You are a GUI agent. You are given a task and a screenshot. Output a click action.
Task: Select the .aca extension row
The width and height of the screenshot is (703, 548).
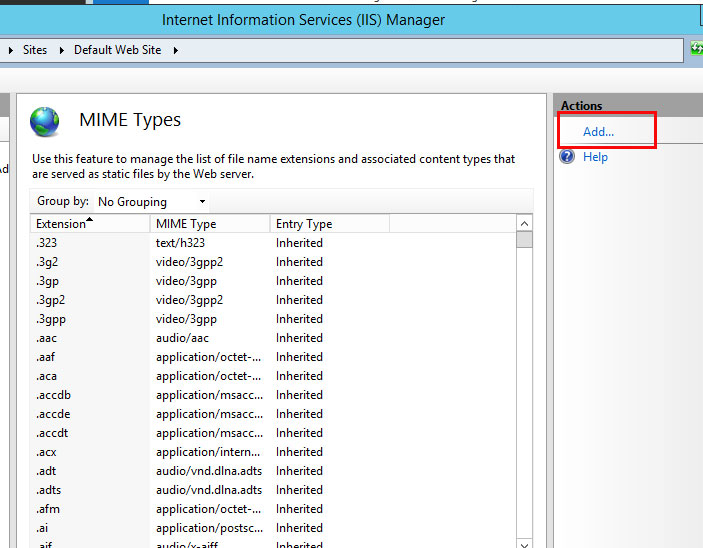[273, 376]
